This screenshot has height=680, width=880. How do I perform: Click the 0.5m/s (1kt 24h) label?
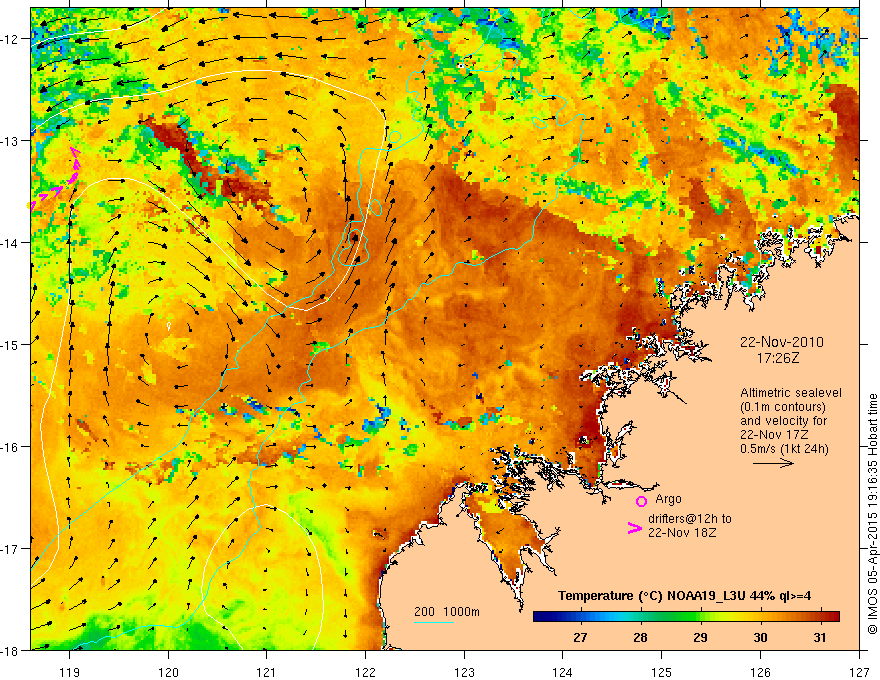click(x=784, y=449)
